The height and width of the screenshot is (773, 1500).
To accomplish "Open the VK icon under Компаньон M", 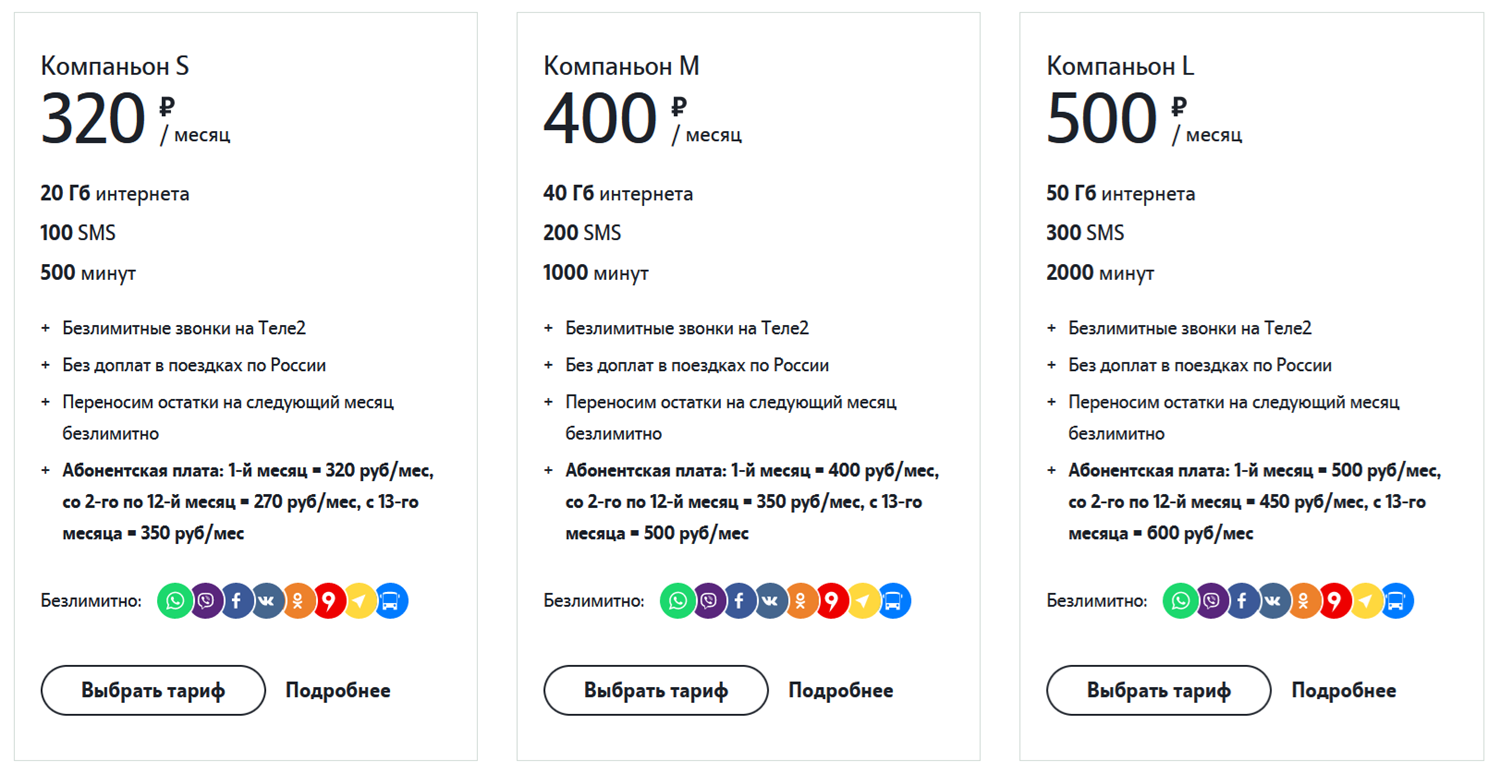I will point(771,601).
